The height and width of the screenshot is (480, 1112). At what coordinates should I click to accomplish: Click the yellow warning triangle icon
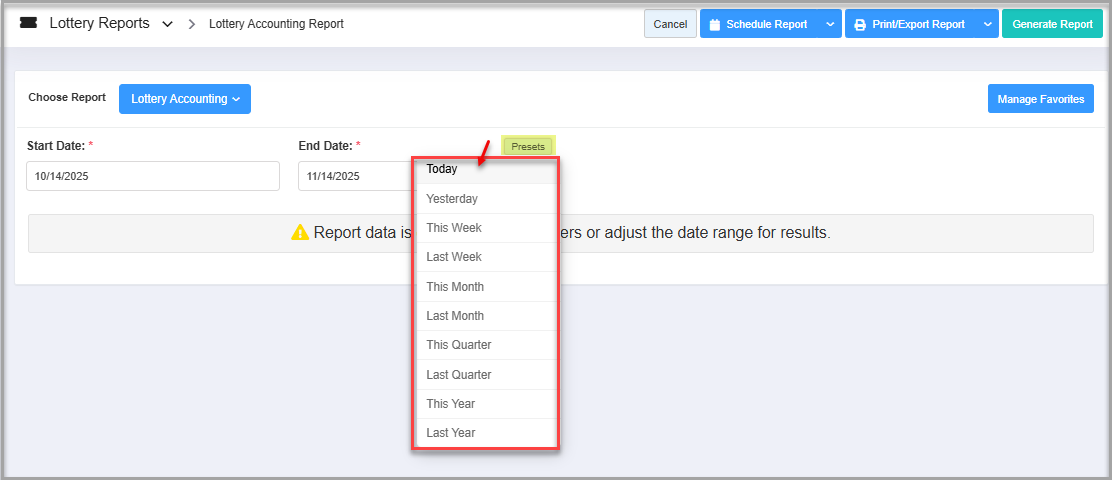tap(300, 233)
